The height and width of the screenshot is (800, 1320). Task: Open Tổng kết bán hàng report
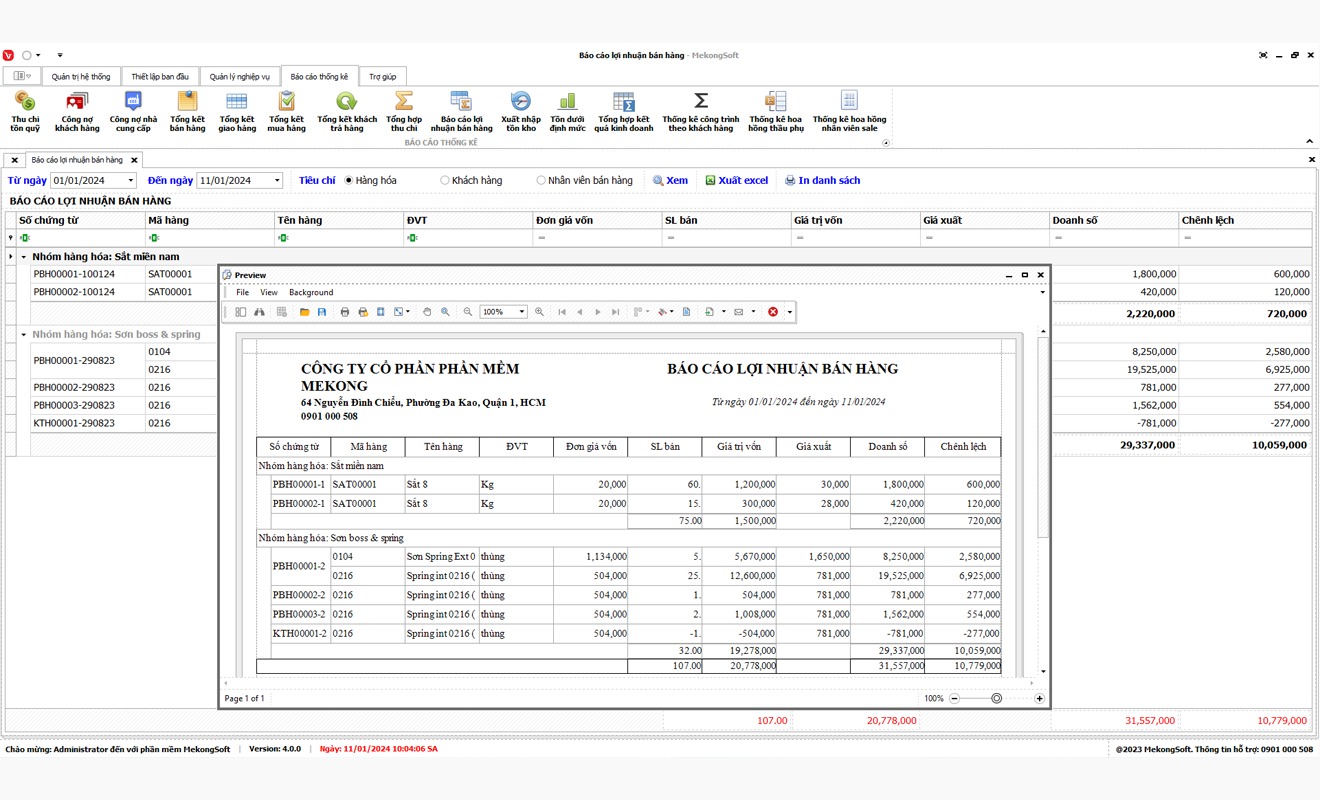pyautogui.click(x=186, y=112)
